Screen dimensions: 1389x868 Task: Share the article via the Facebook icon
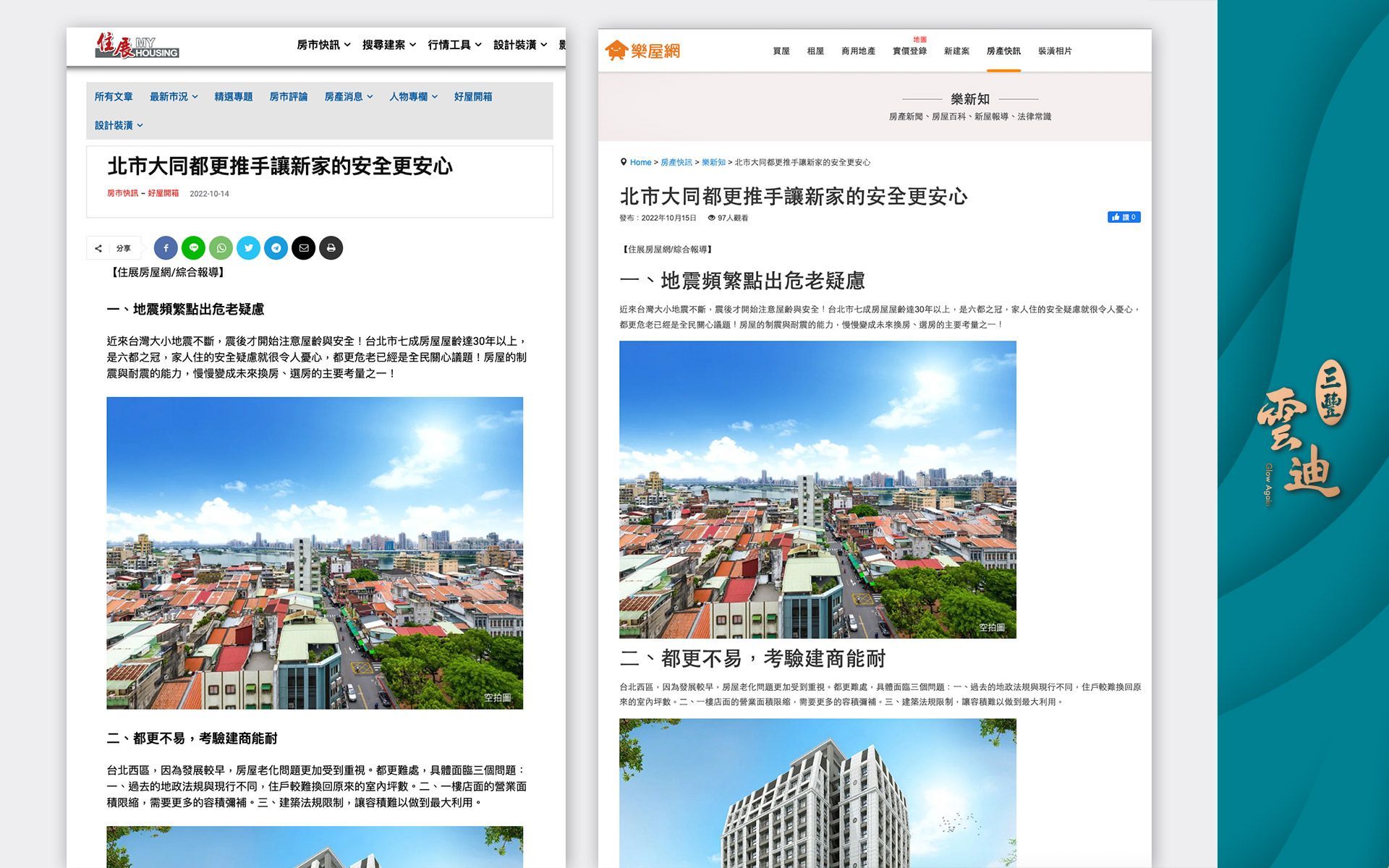tap(166, 248)
